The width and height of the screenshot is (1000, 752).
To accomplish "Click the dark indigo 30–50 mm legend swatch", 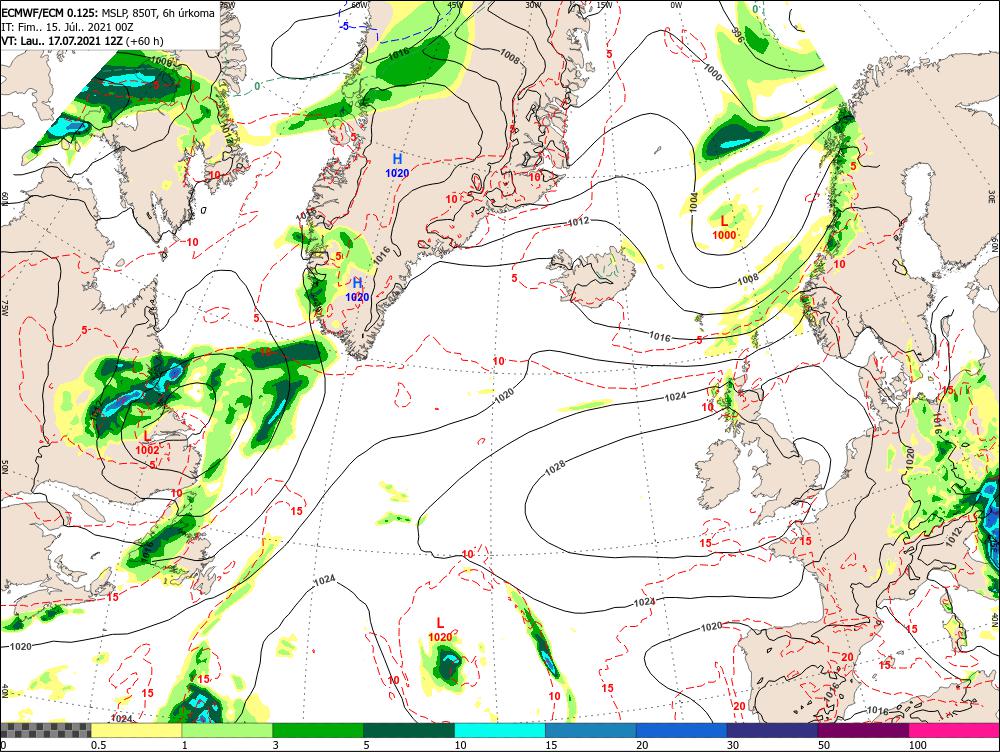I will pos(772,730).
